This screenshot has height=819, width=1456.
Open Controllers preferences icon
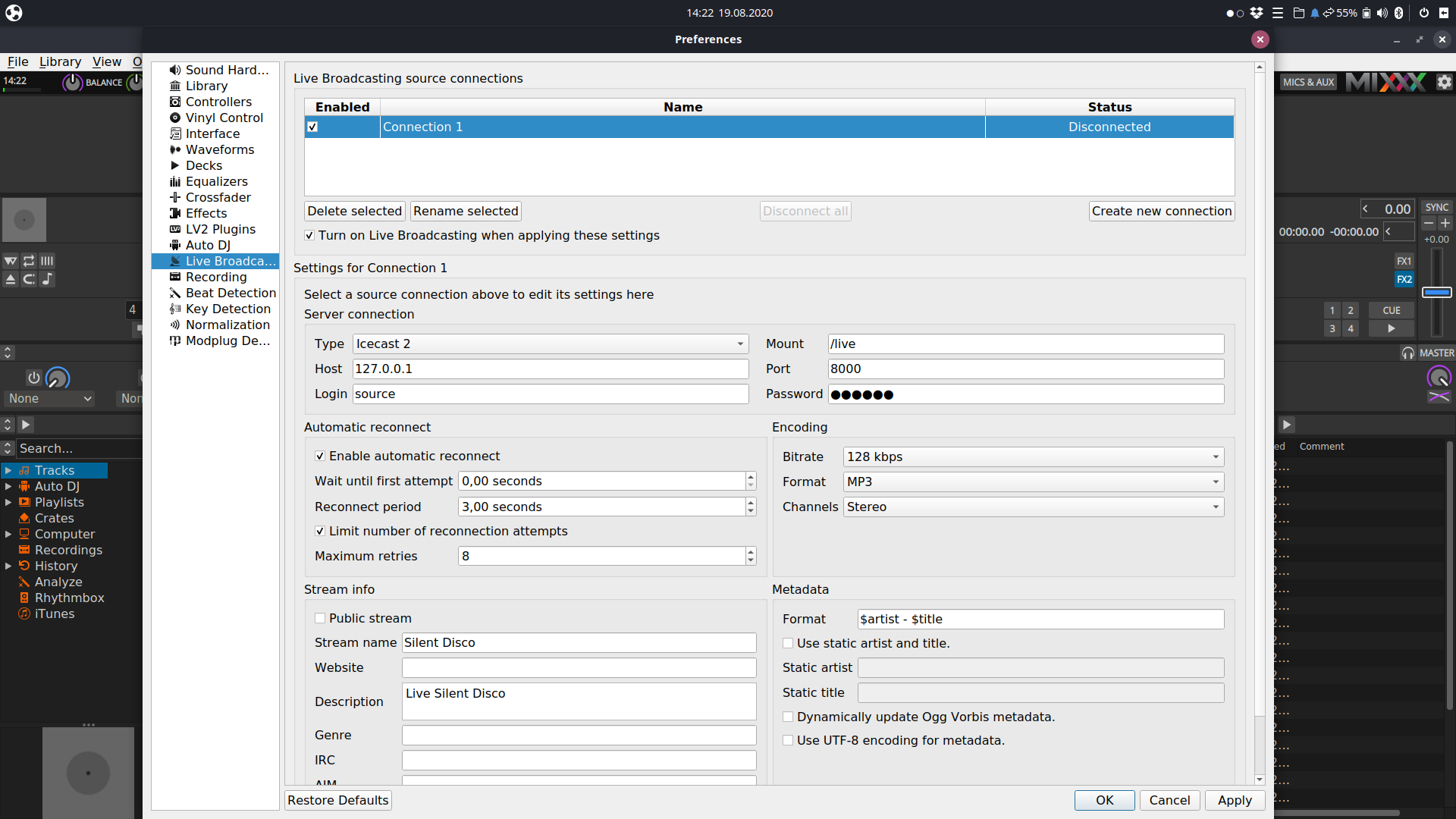pos(175,102)
